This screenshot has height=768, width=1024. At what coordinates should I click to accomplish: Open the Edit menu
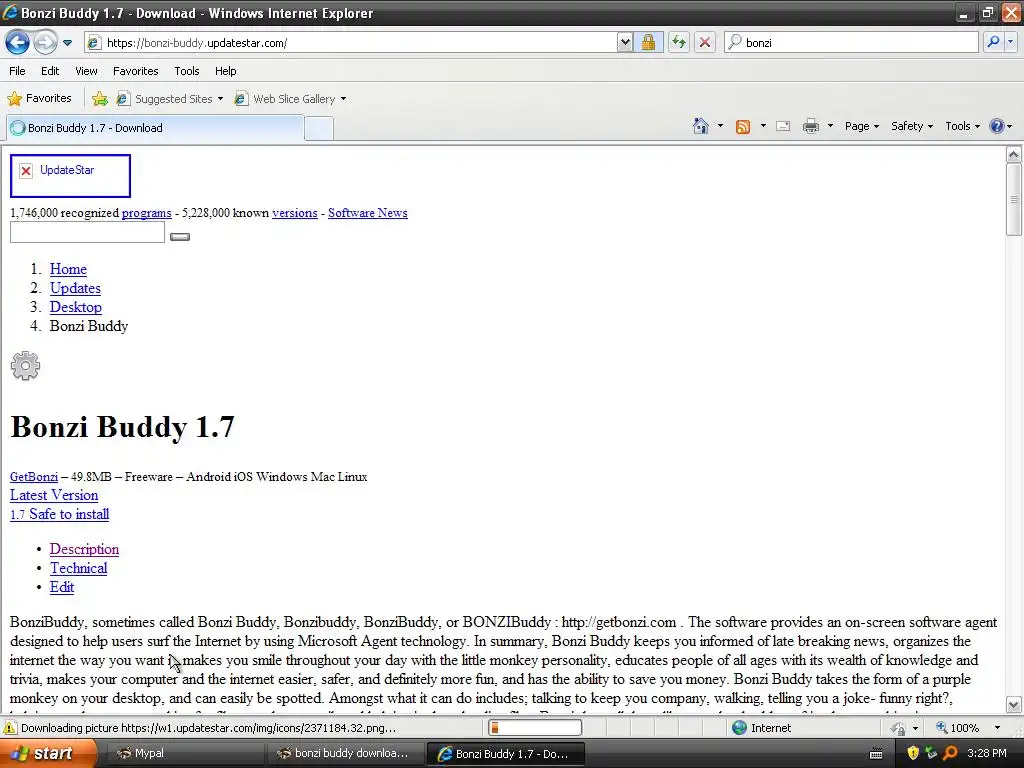click(50, 71)
